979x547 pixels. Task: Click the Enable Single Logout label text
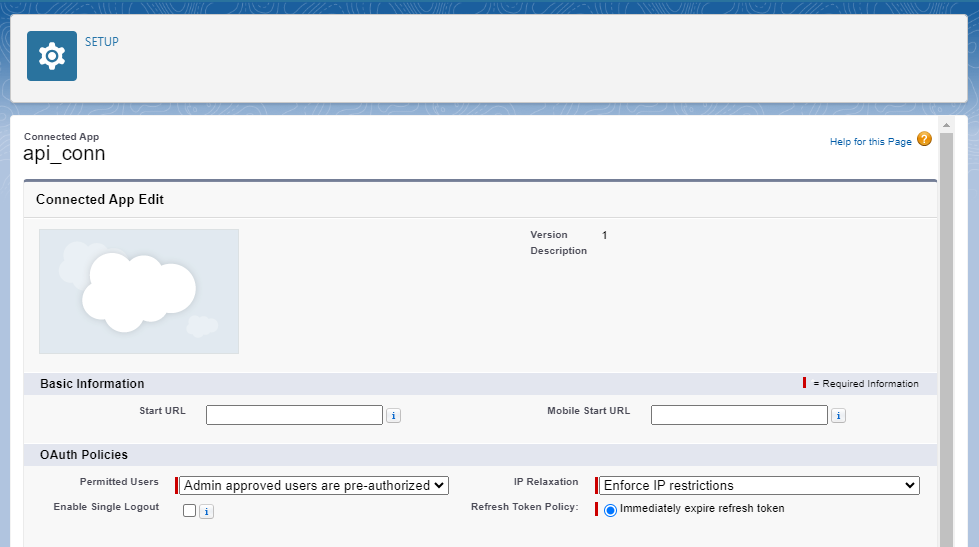(106, 507)
